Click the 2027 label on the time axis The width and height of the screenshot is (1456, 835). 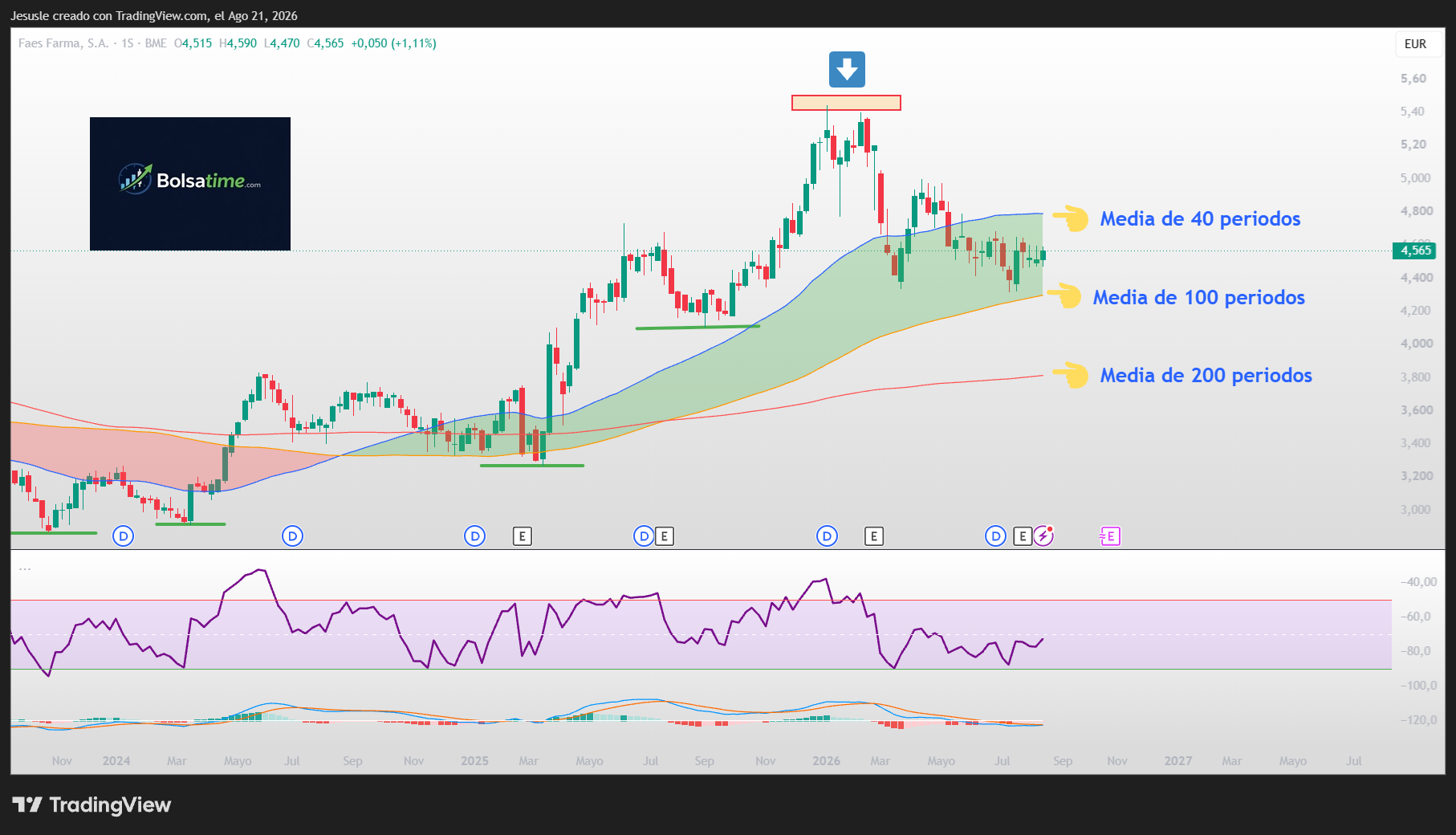pos(1178,761)
